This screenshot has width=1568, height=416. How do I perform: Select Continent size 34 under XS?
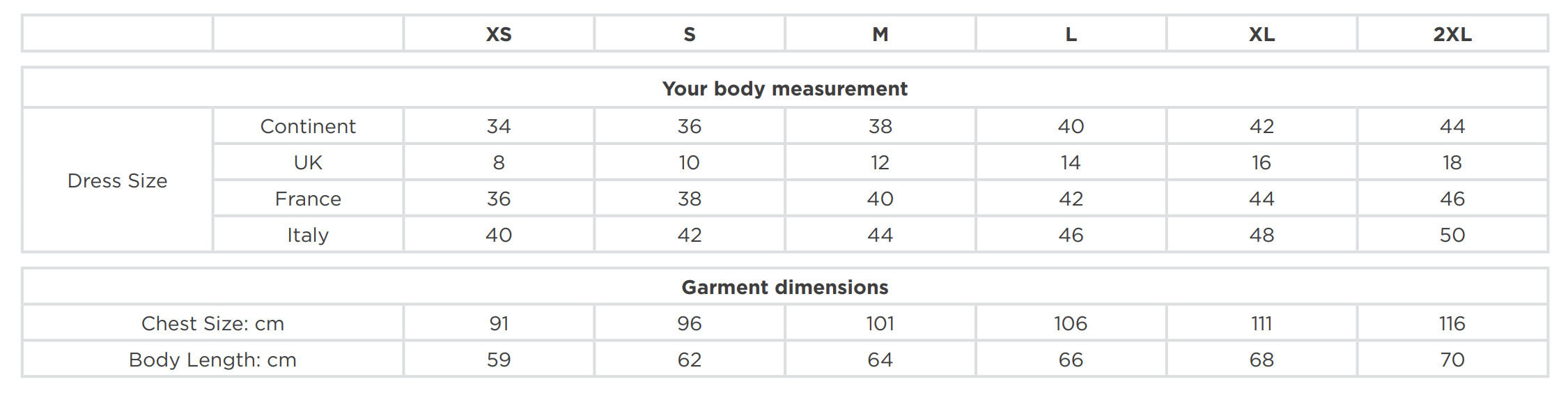point(499,126)
